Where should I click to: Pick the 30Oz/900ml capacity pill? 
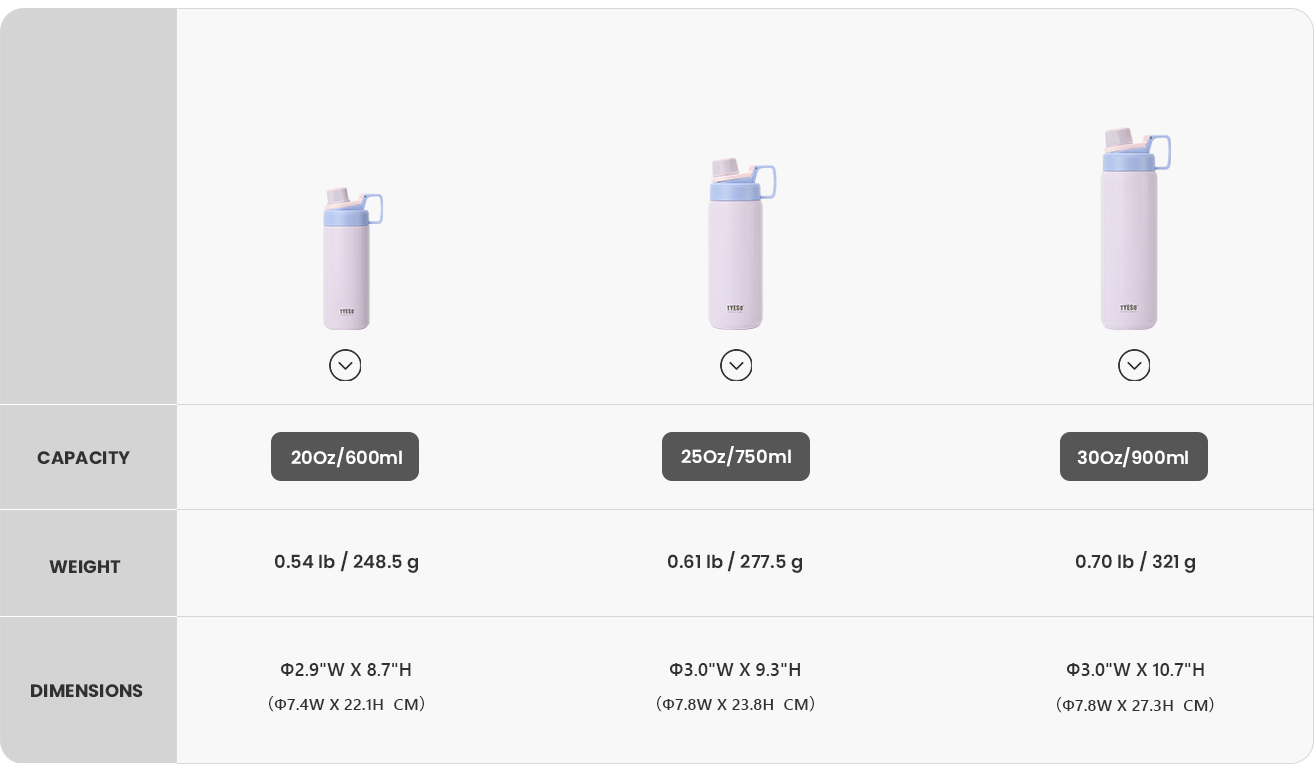1134,457
